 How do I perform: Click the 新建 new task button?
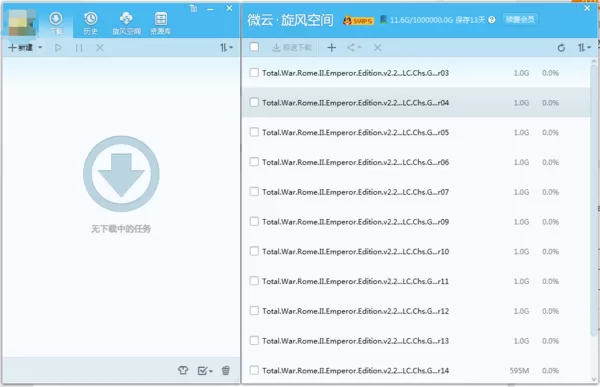21,48
